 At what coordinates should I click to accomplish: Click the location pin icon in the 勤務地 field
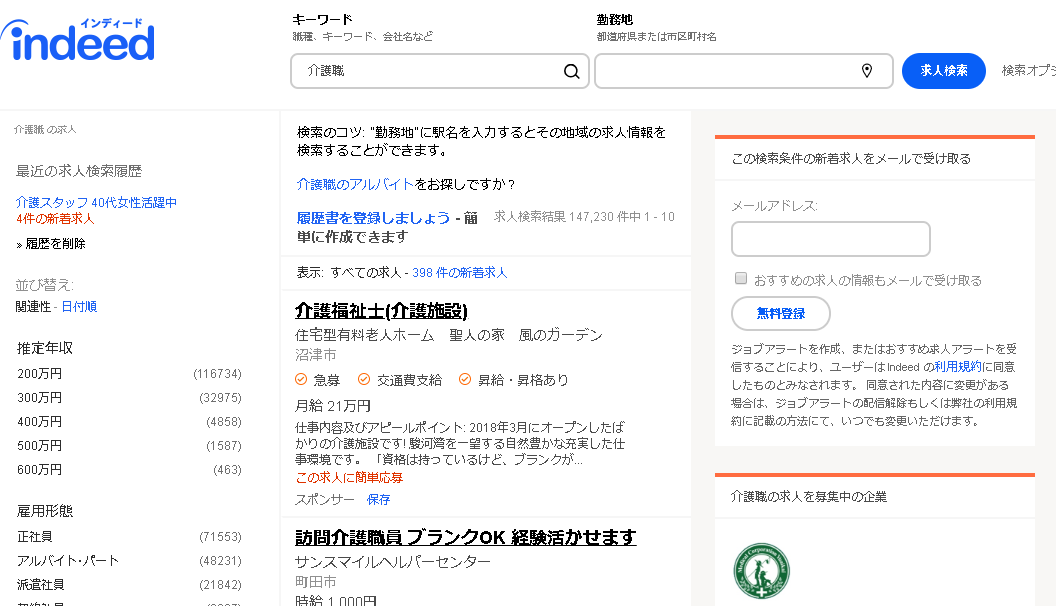click(x=866, y=71)
